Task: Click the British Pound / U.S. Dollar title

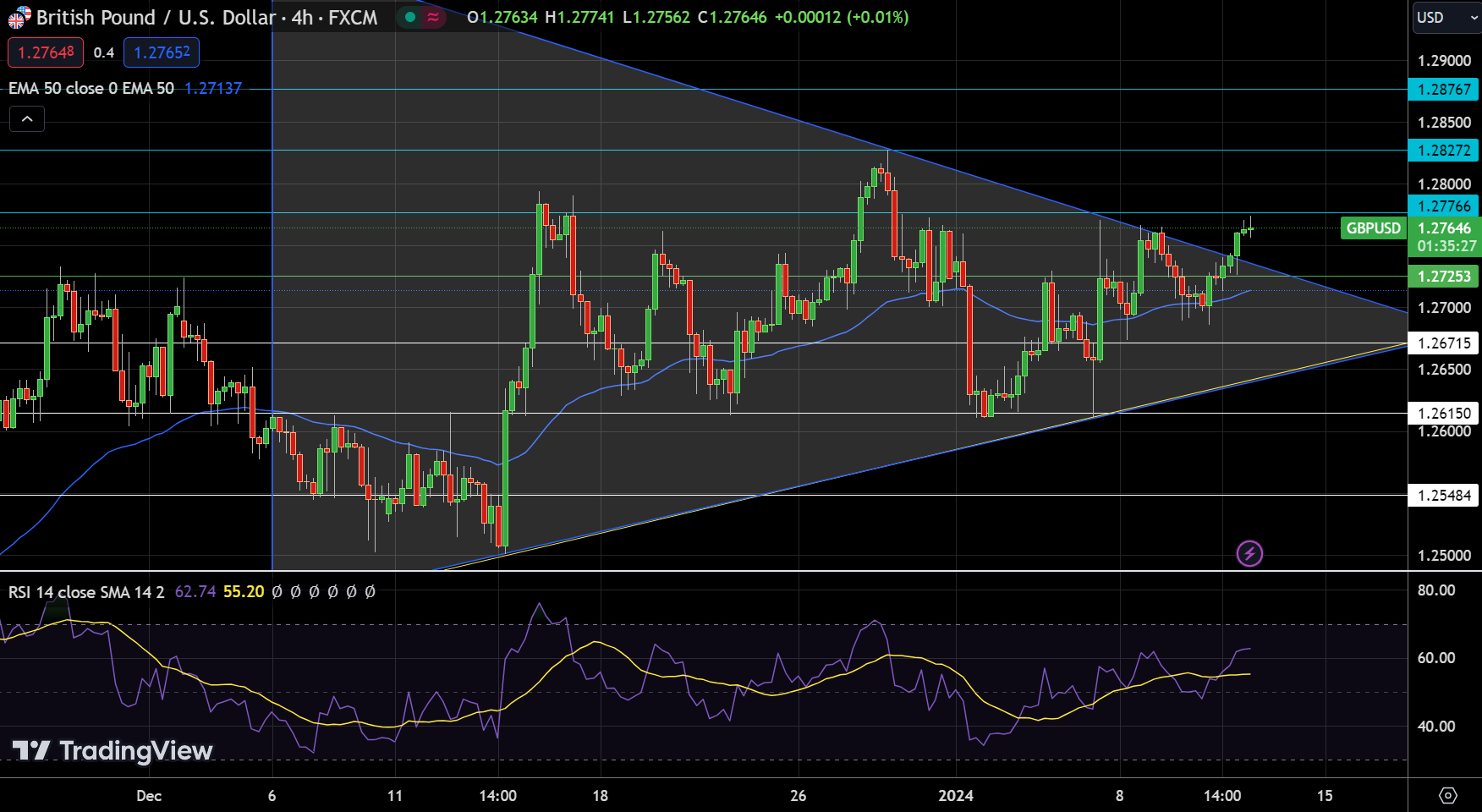Action: [156, 17]
